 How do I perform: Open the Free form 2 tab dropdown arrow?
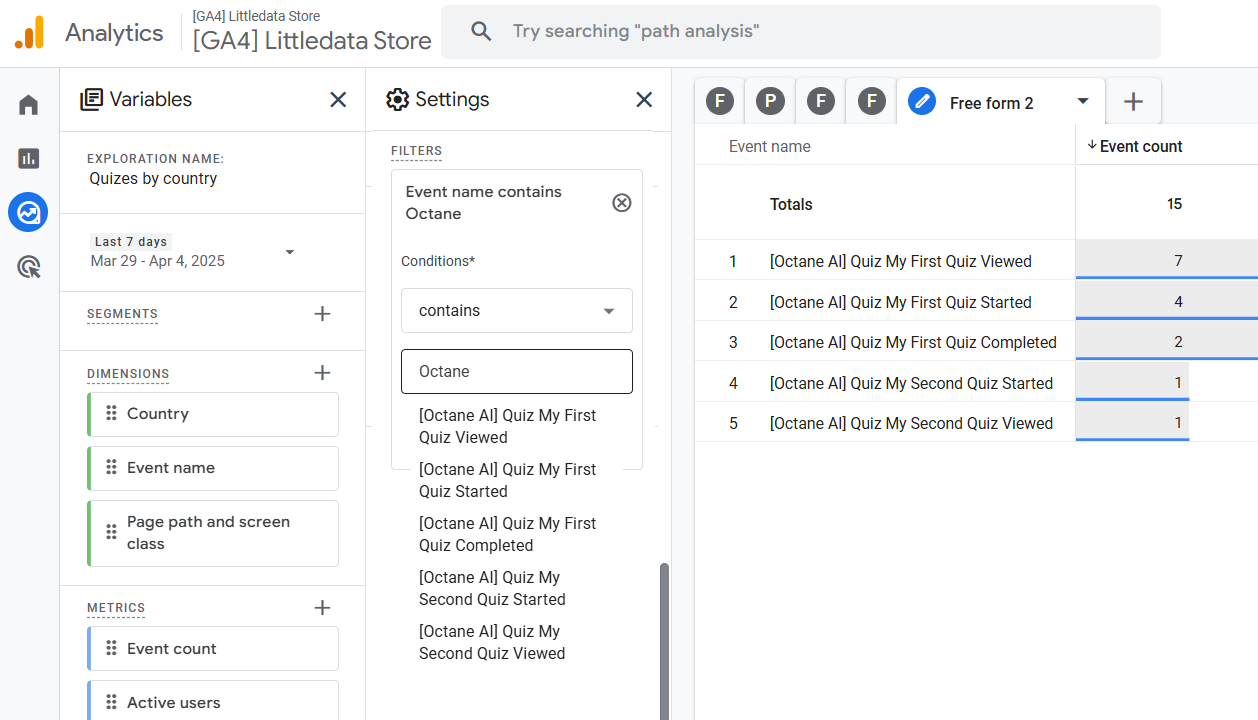pyautogui.click(x=1083, y=101)
